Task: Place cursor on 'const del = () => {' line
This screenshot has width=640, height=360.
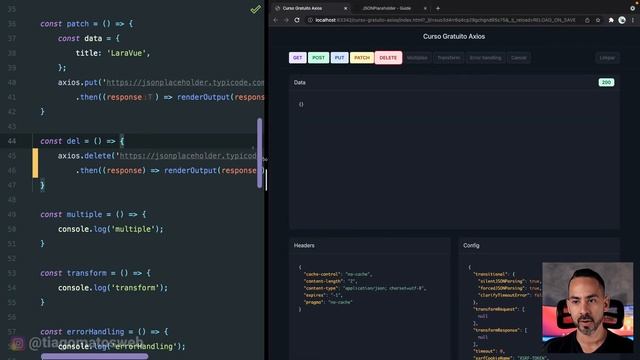Action: pyautogui.click(x=82, y=141)
